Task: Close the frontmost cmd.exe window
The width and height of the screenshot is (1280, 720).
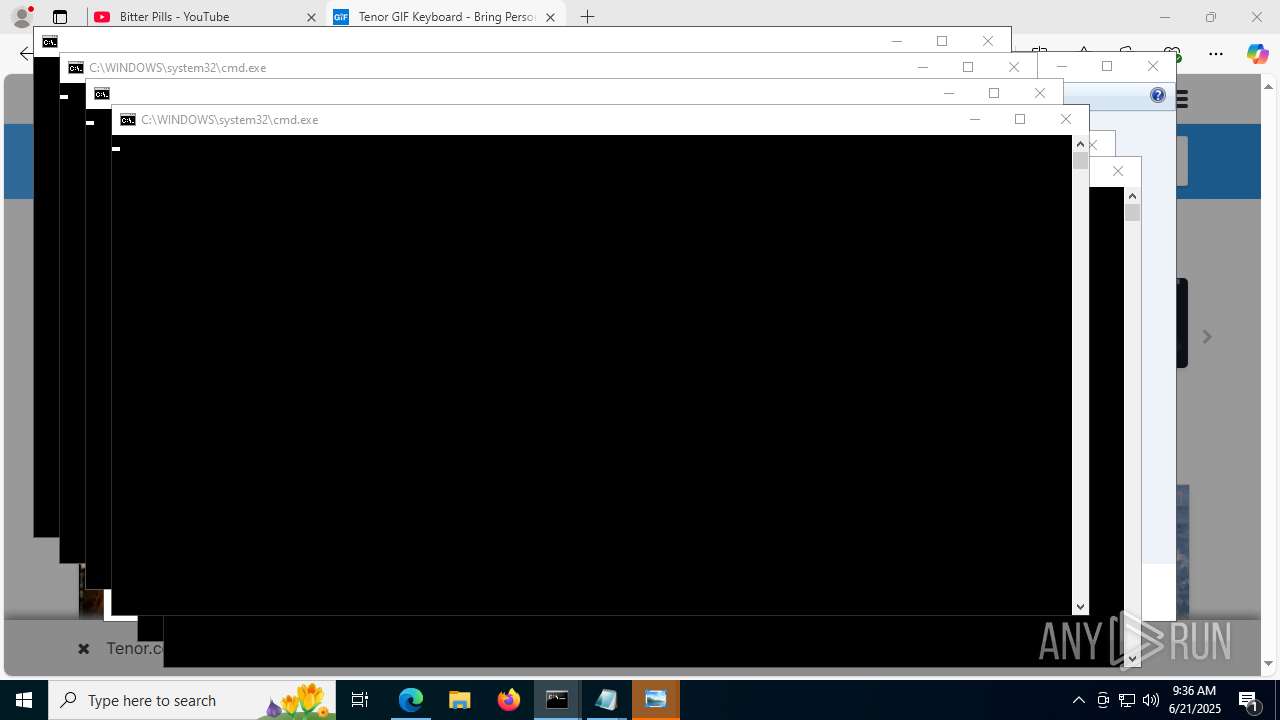Action: point(1066,120)
